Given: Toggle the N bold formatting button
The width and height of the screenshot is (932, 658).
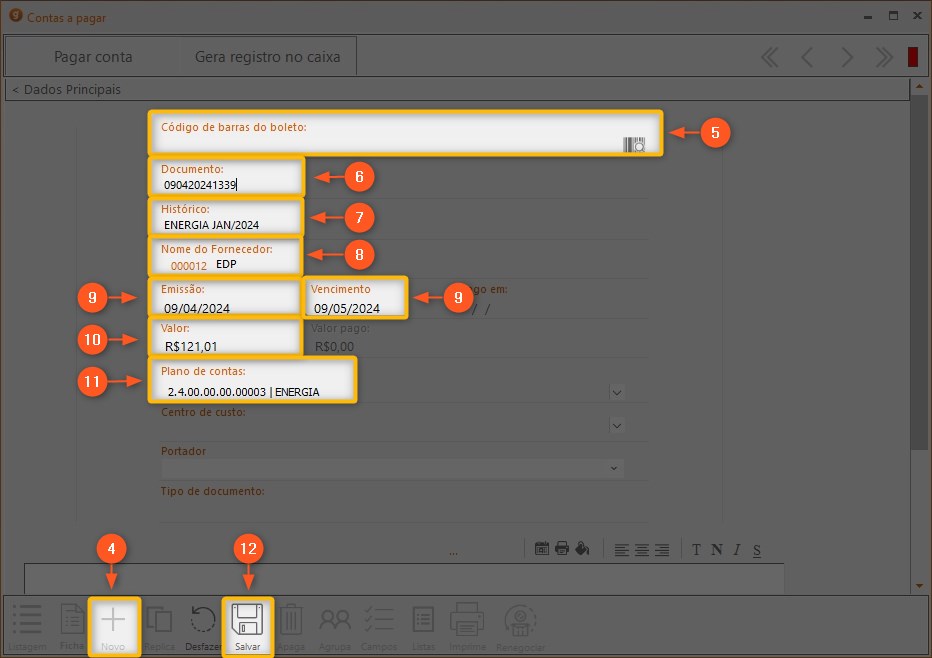Looking at the screenshot, I should (716, 549).
